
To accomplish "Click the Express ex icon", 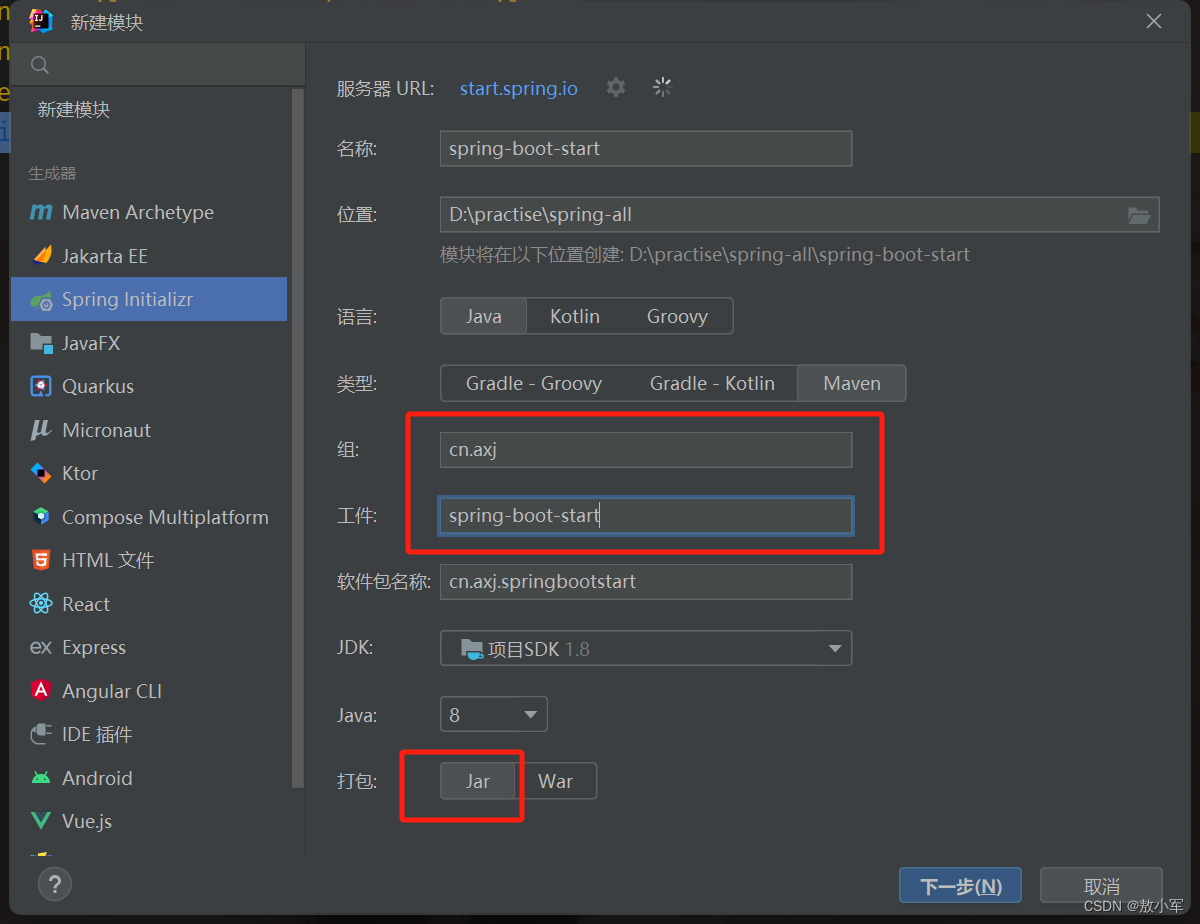I will coord(41,647).
